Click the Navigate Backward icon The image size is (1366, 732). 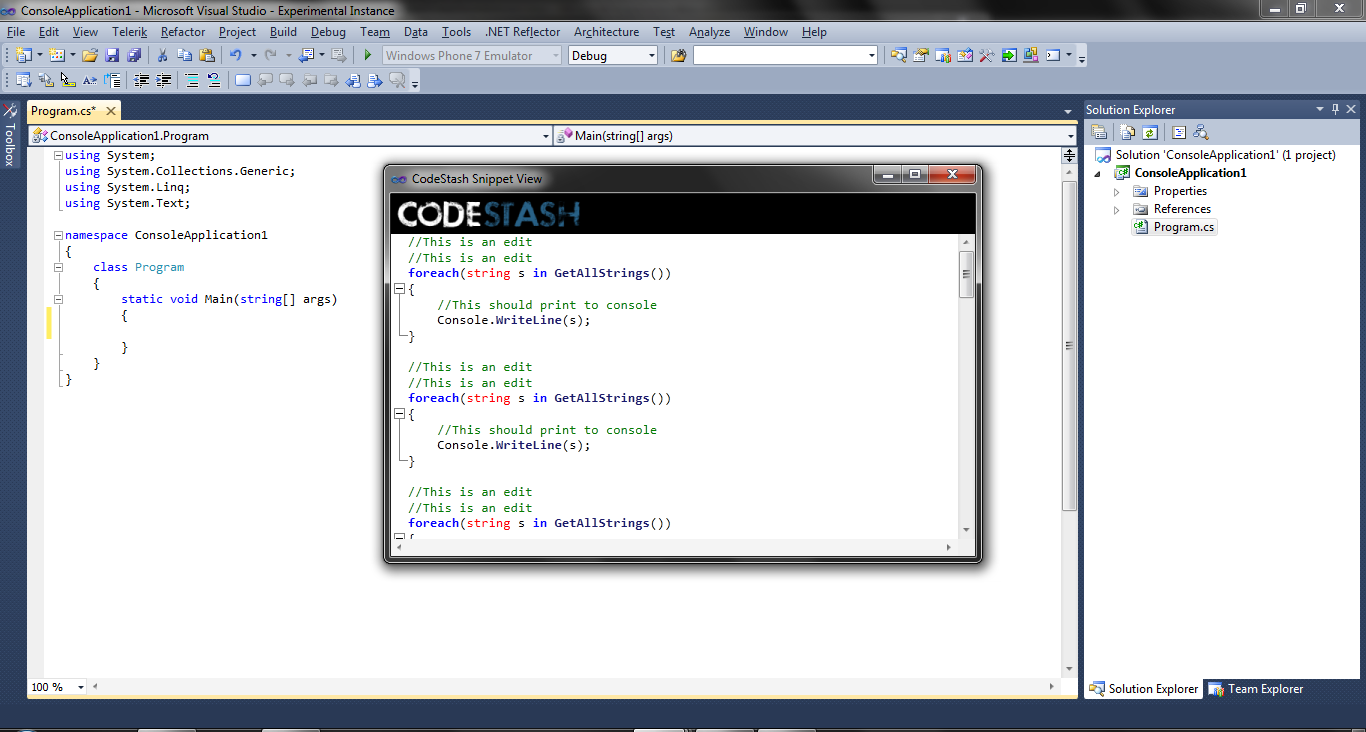(305, 56)
